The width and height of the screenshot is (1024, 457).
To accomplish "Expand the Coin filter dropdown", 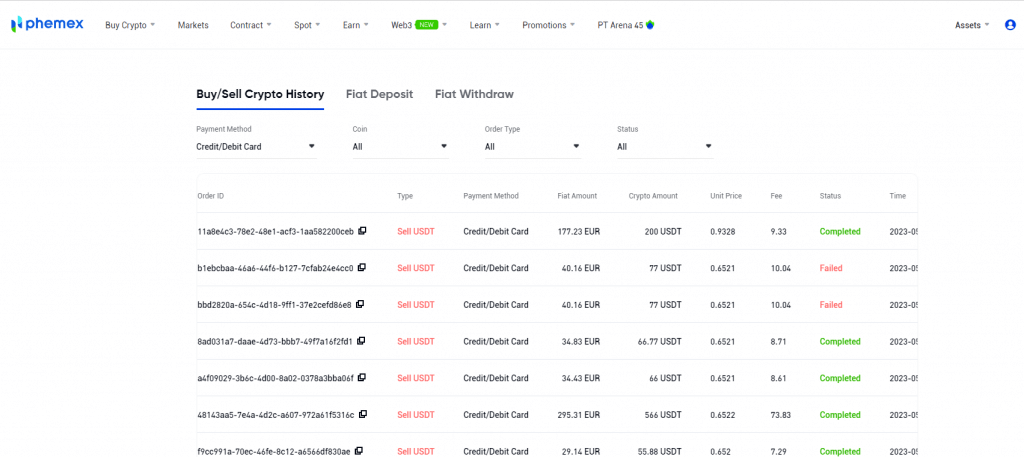I will pos(400,146).
